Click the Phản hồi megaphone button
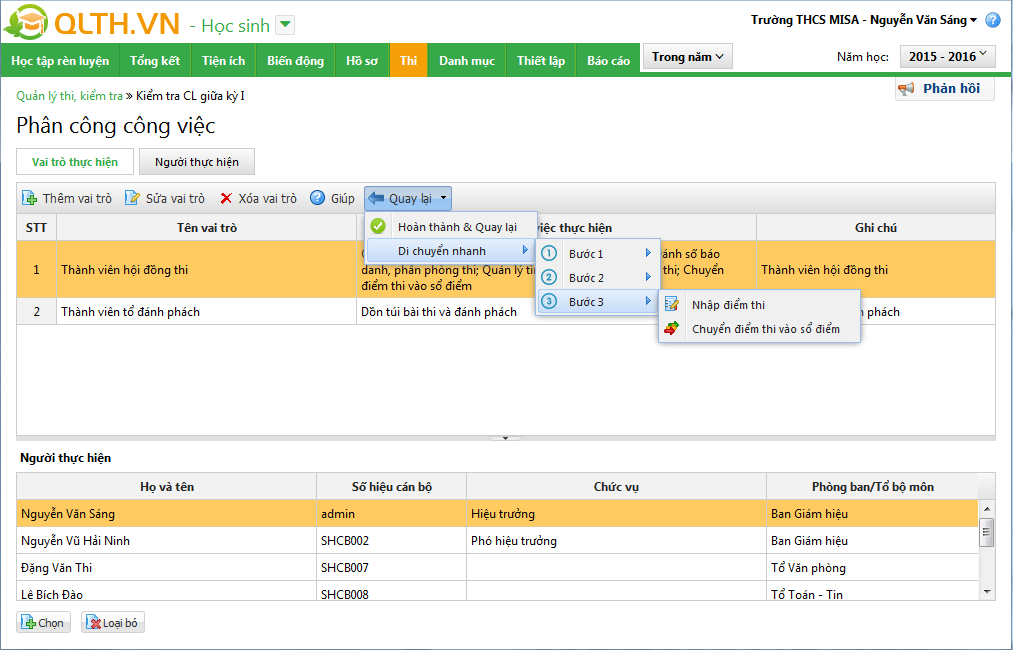 [944, 89]
